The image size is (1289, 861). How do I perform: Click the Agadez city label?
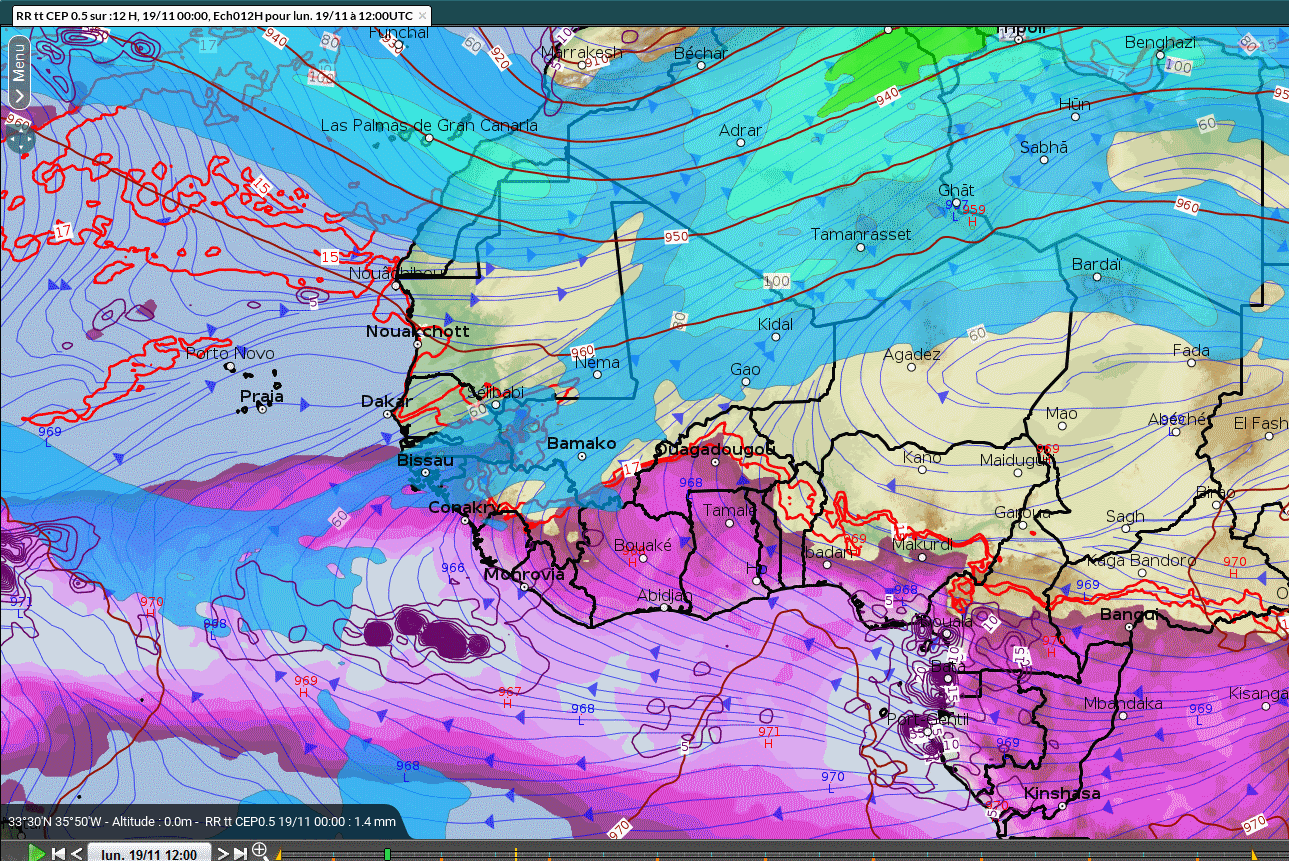tap(912, 354)
